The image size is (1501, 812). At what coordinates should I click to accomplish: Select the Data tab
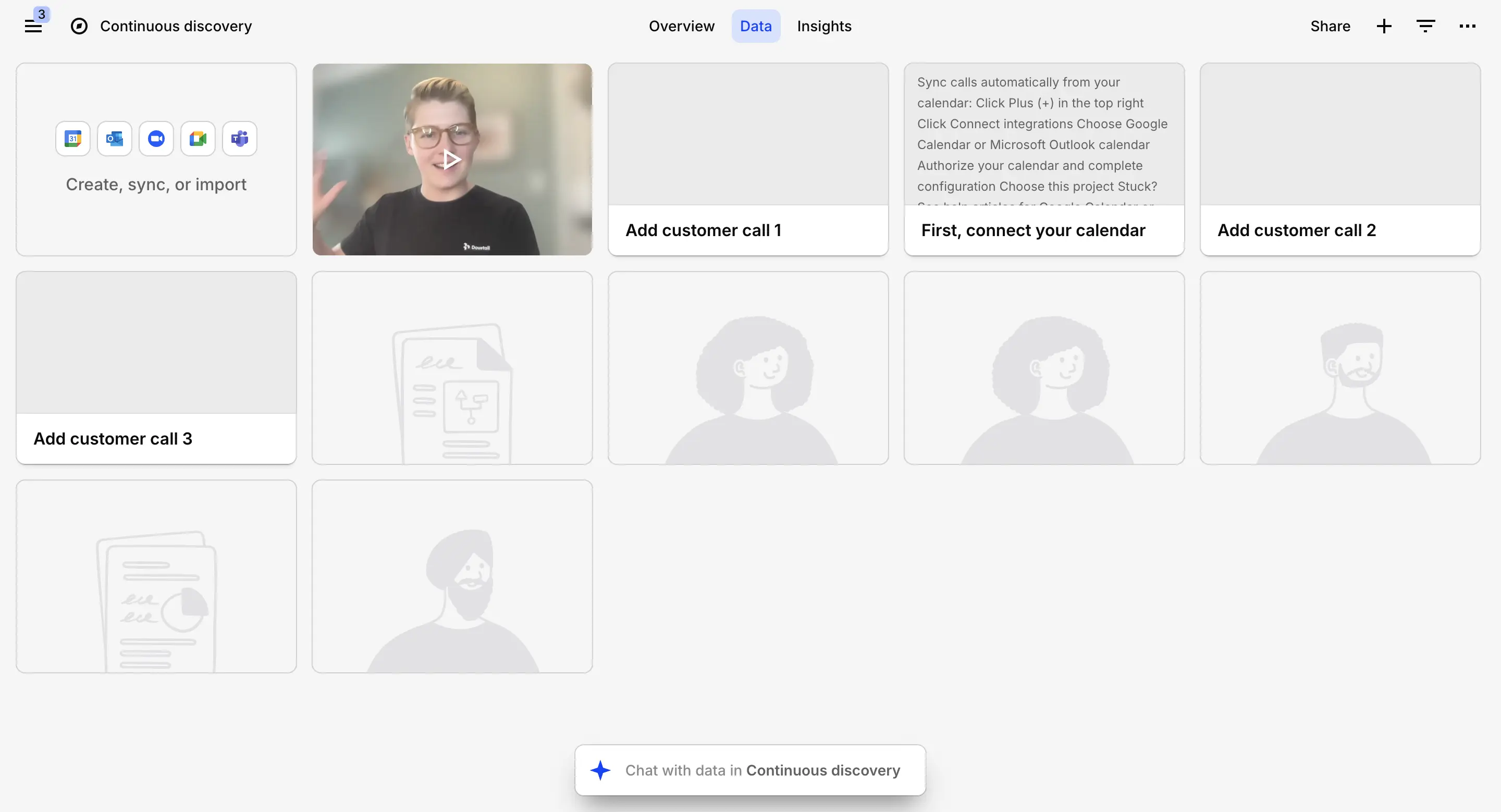click(x=755, y=26)
